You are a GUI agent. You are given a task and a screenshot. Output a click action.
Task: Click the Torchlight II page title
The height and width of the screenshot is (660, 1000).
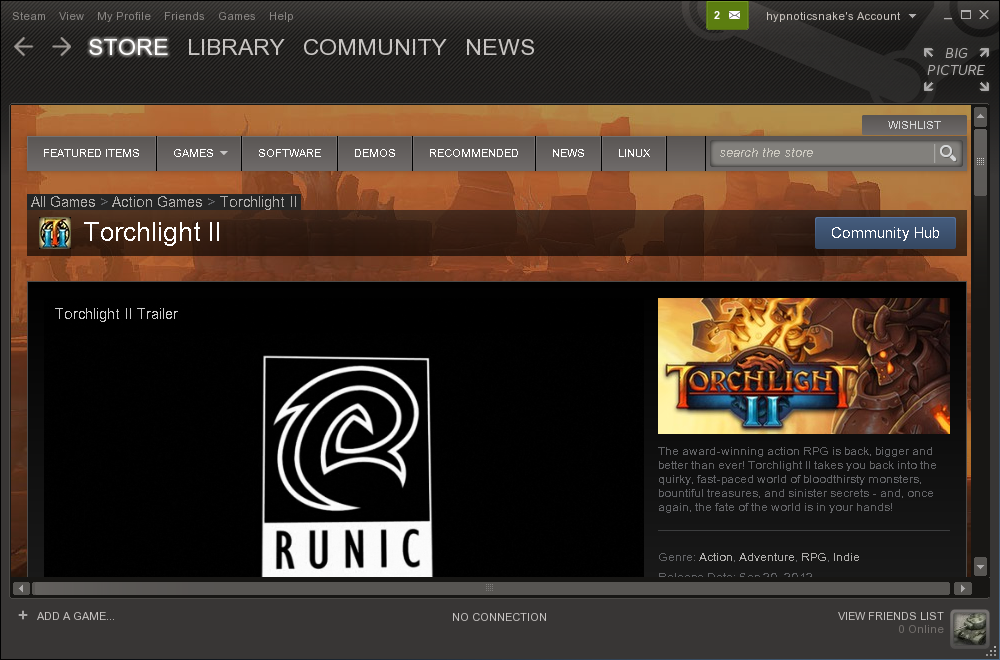[x=152, y=232]
